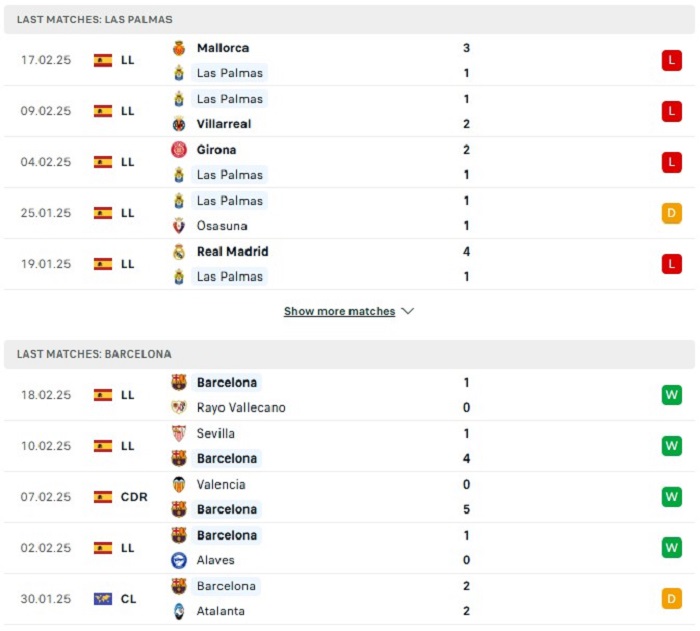This screenshot has height=631, width=700.
Task: Click the Mallorca club crest icon
Action: [179, 48]
